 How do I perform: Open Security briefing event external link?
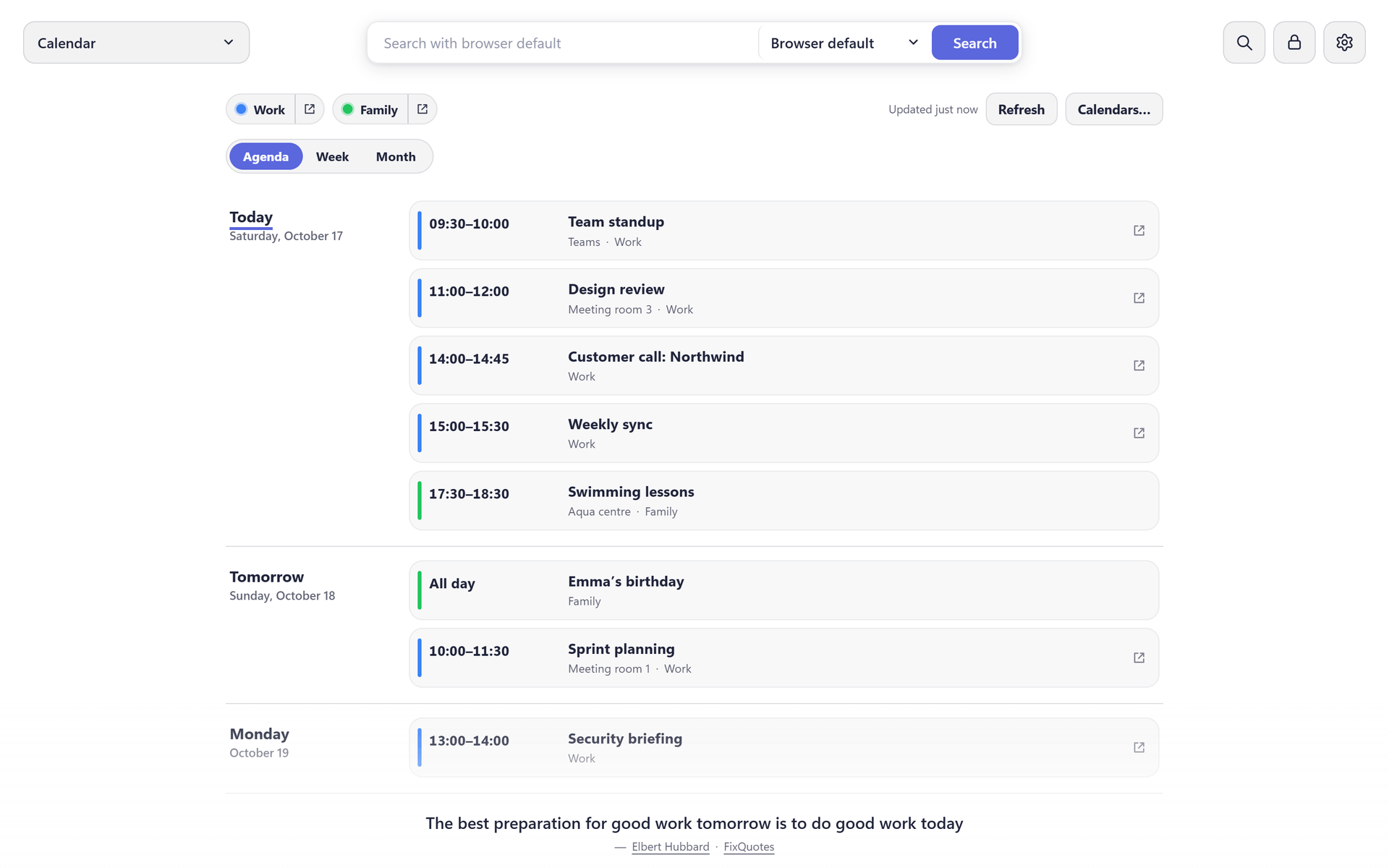(x=1139, y=747)
